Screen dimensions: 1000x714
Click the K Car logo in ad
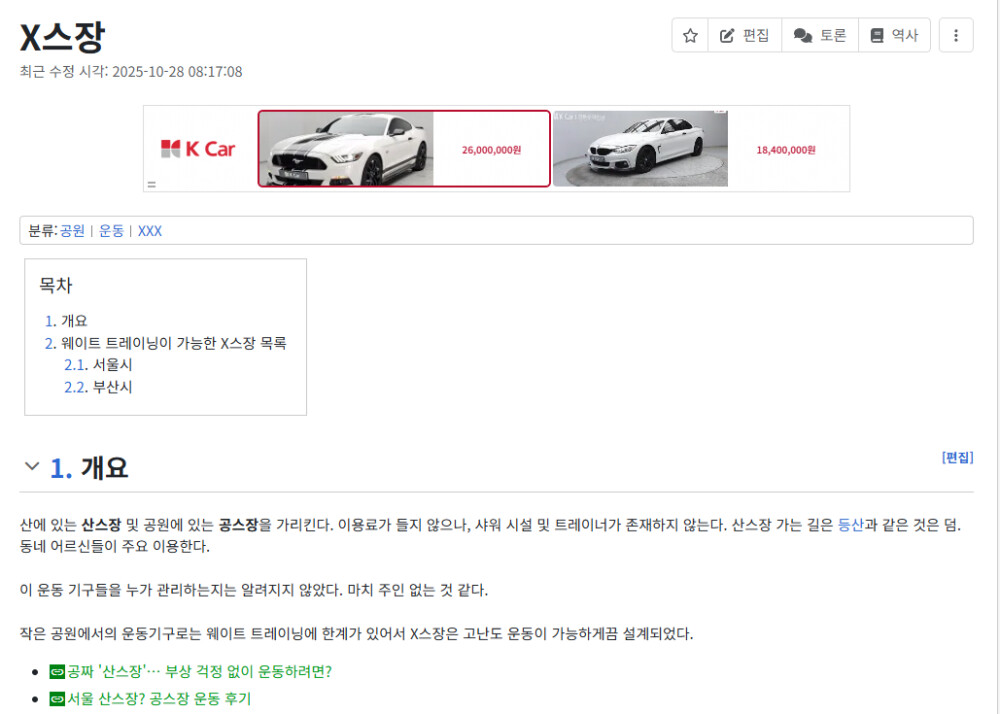tap(198, 149)
